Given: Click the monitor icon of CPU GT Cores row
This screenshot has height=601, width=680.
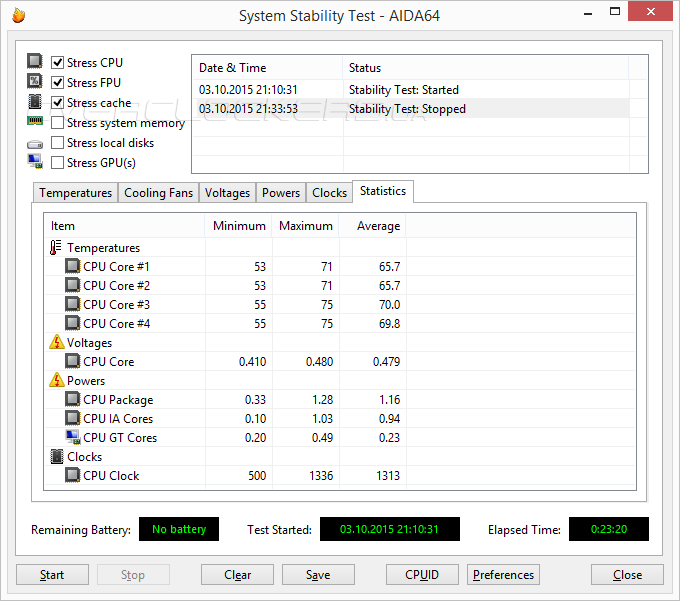Looking at the screenshot, I should point(73,438).
